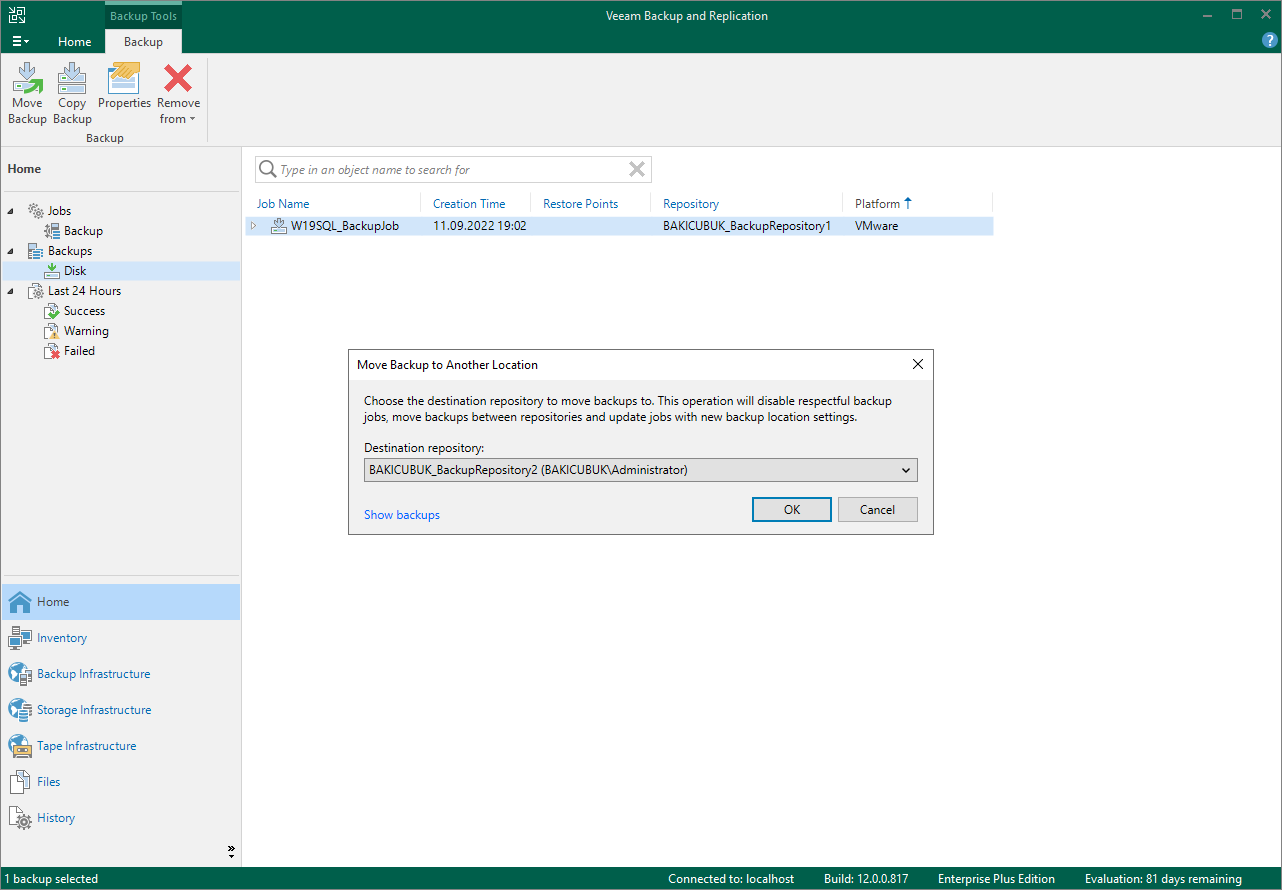Click the Backup job subnode icon
This screenshot has width=1282, height=890.
52,231
